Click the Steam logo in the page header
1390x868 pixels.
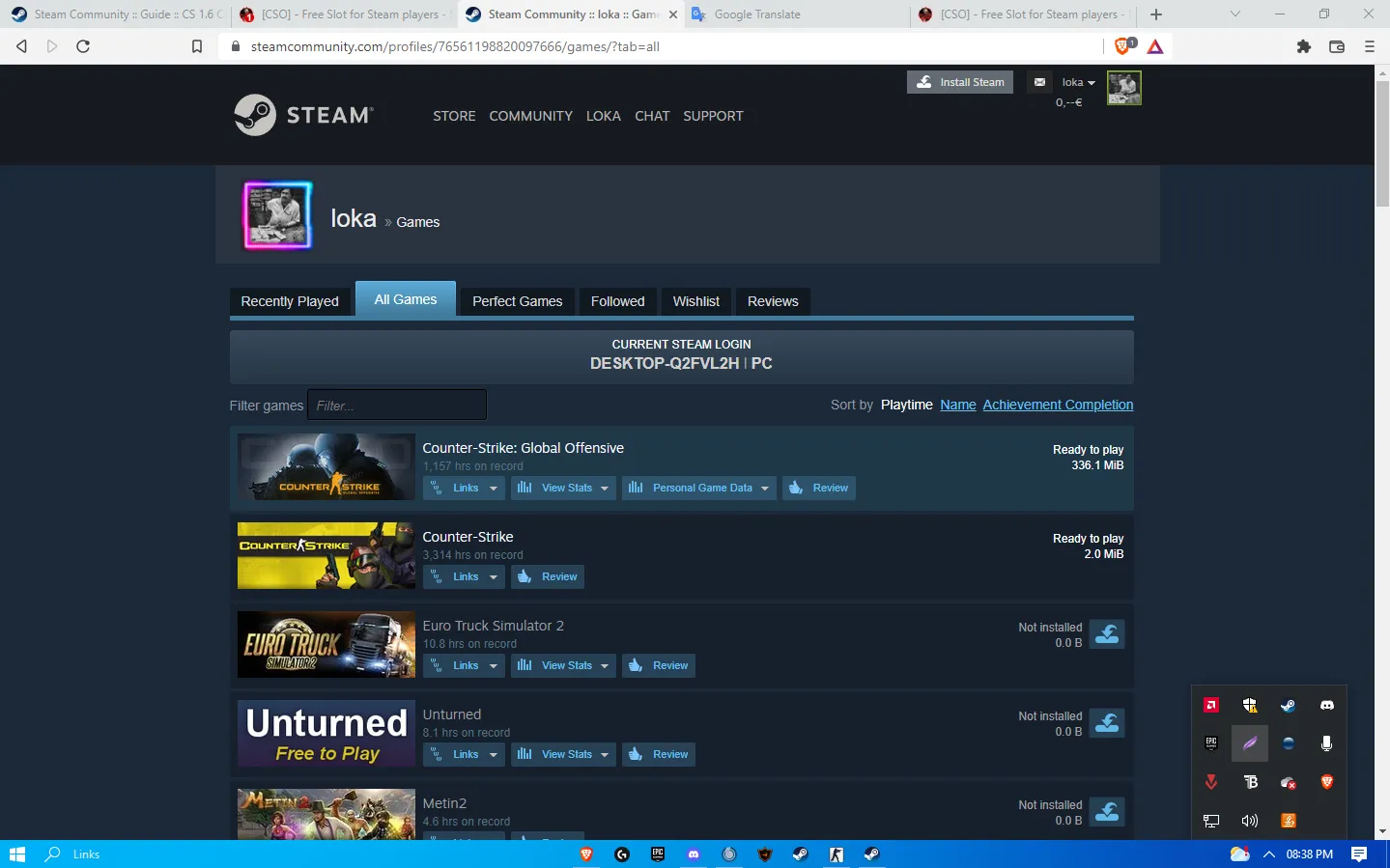tap(303, 115)
